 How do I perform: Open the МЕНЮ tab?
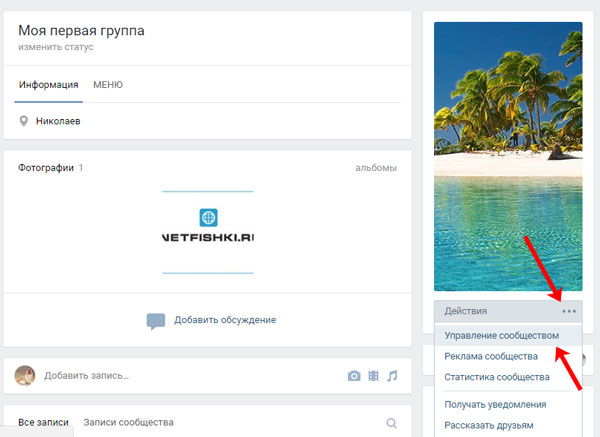[108, 85]
